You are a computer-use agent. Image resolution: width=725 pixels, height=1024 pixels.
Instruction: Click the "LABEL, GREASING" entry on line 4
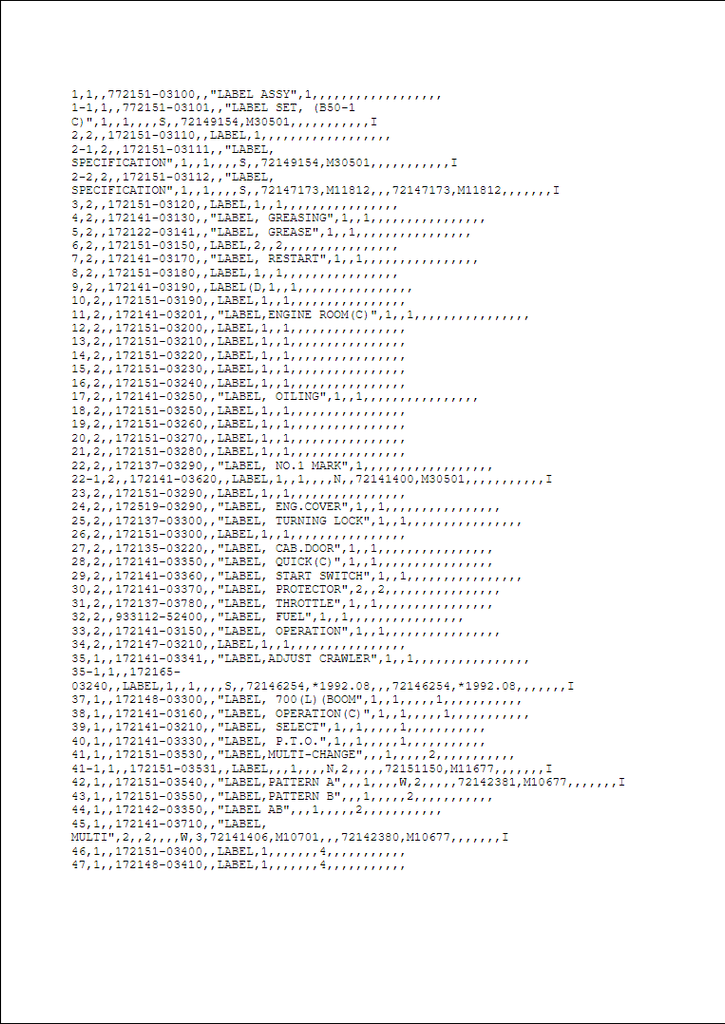(276, 219)
